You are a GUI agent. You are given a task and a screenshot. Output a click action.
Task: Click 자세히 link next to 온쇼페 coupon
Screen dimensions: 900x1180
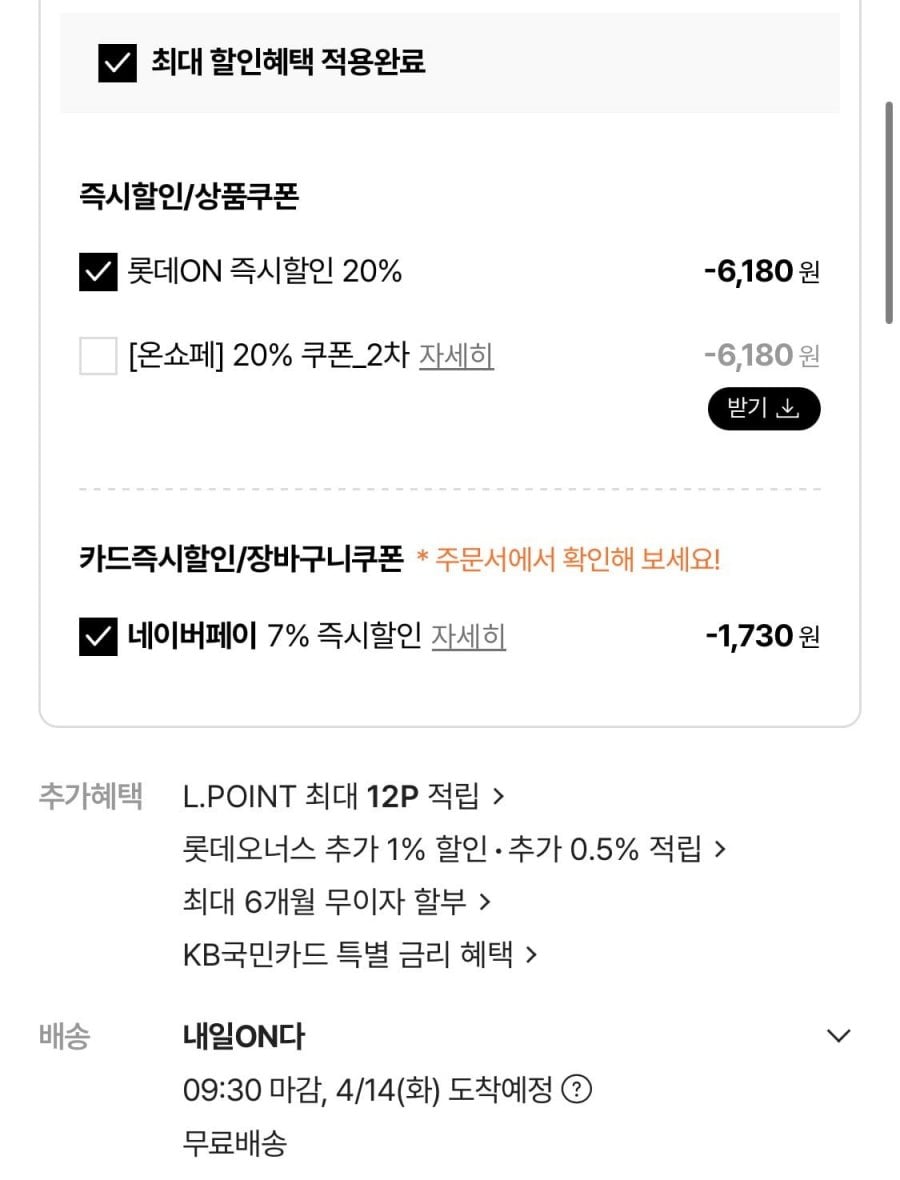click(x=456, y=355)
